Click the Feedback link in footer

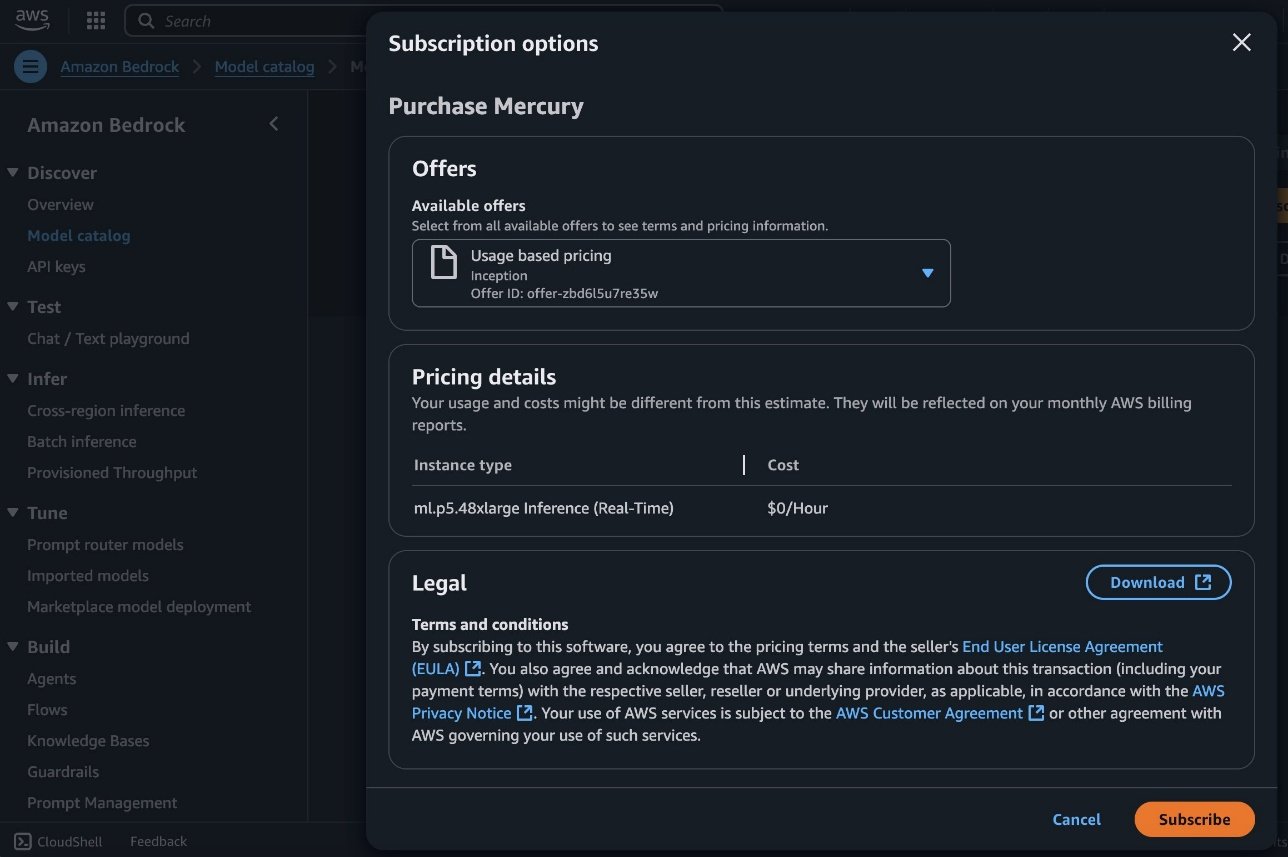(158, 841)
